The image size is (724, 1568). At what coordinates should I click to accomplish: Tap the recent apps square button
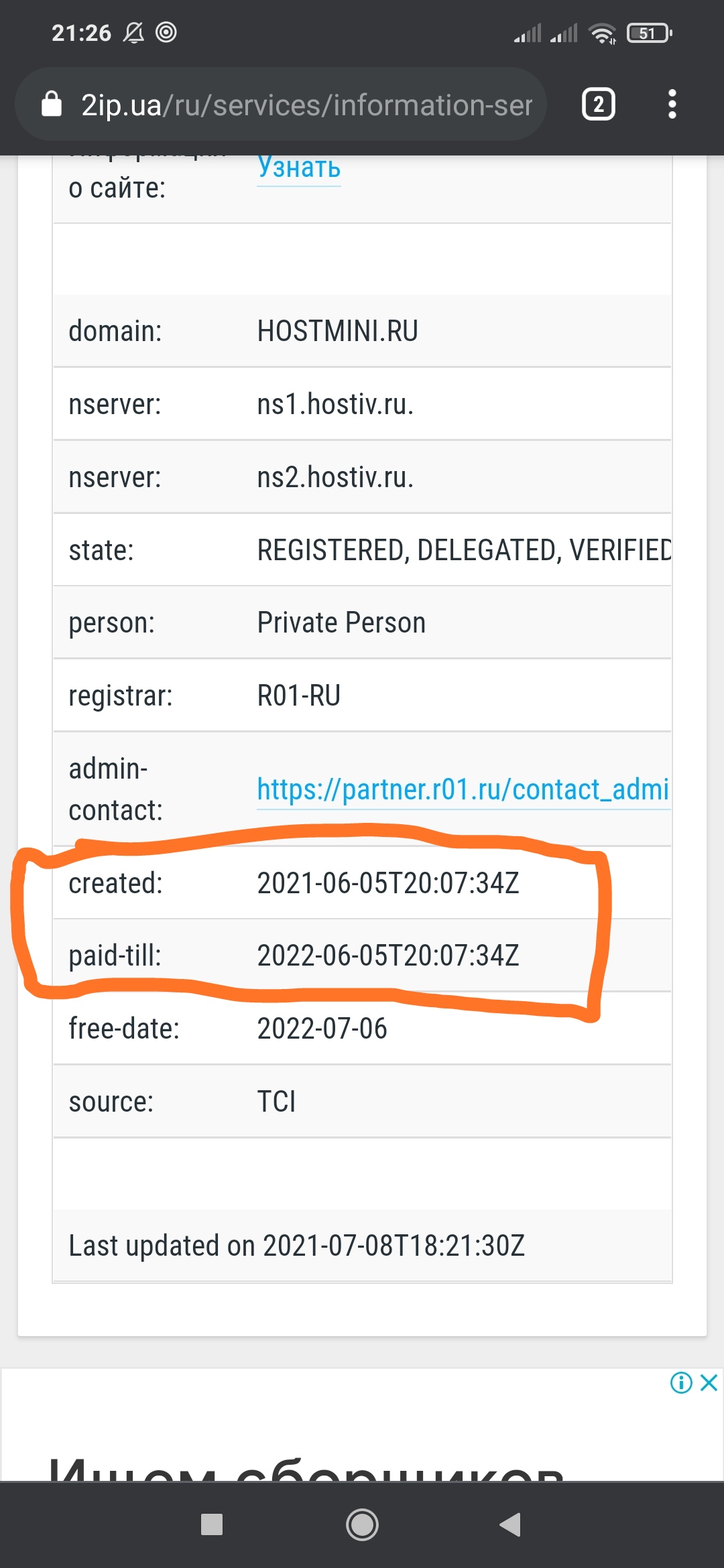tap(212, 1524)
